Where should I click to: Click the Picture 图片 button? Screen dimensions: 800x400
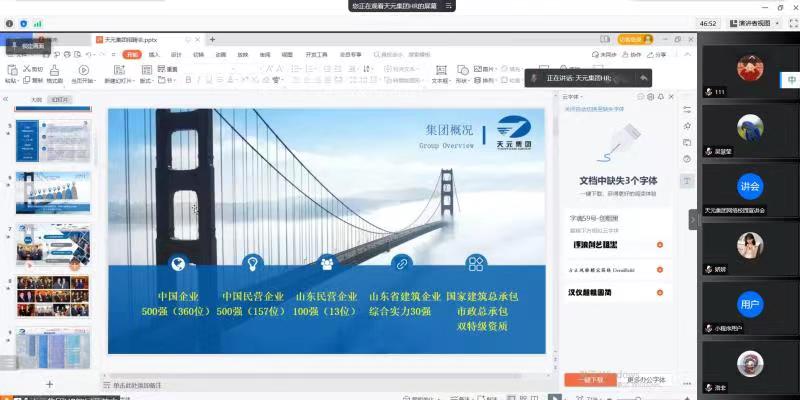[485, 69]
